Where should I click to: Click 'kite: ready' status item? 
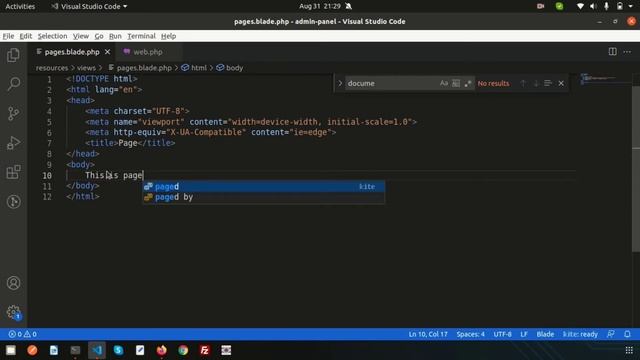coord(580,334)
